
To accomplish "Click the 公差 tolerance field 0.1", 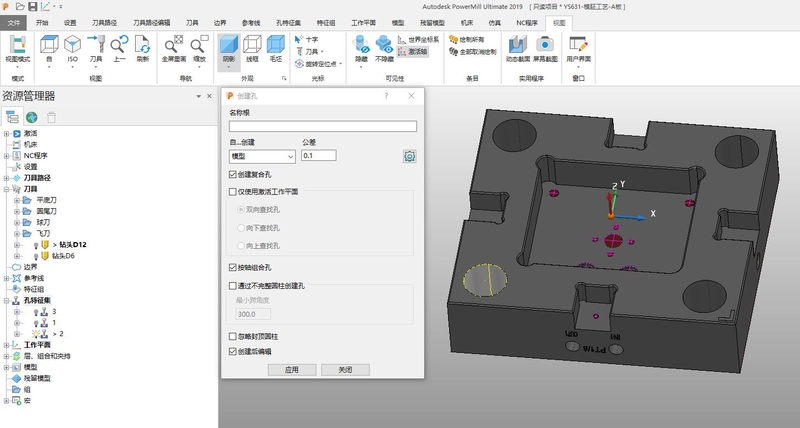I will tap(318, 156).
